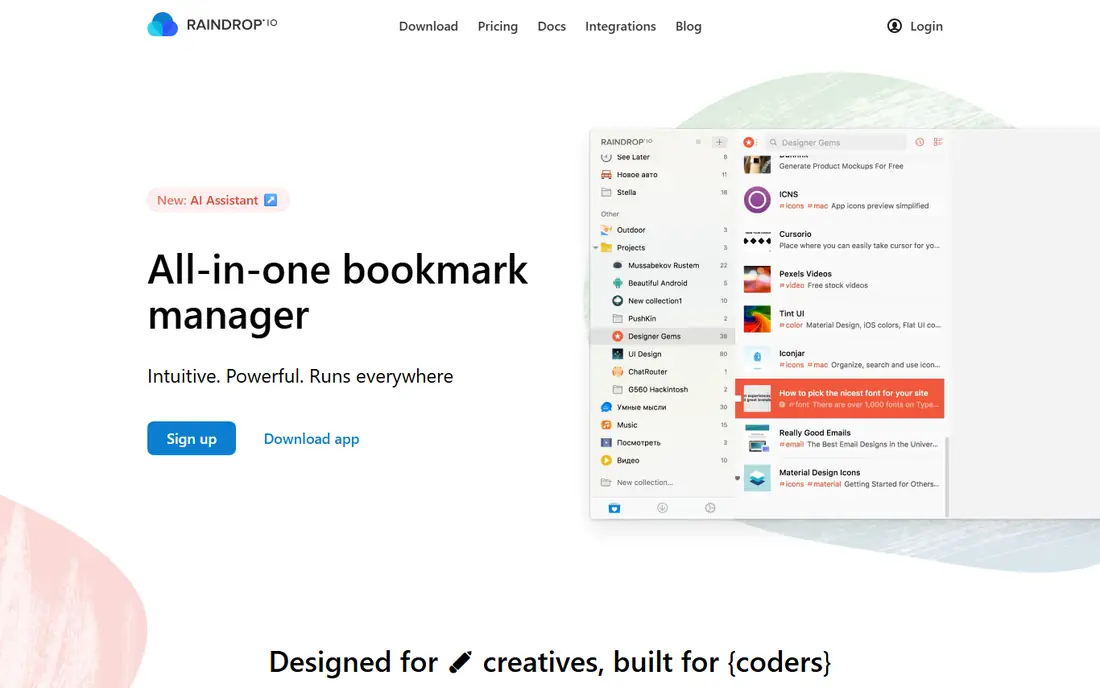Click the ChatRouter orange icon

pyautogui.click(x=617, y=372)
